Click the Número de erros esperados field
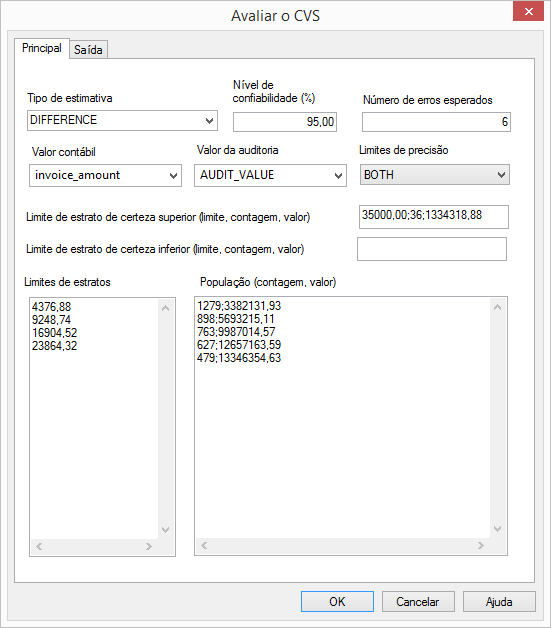The width and height of the screenshot is (551, 628). (436, 122)
